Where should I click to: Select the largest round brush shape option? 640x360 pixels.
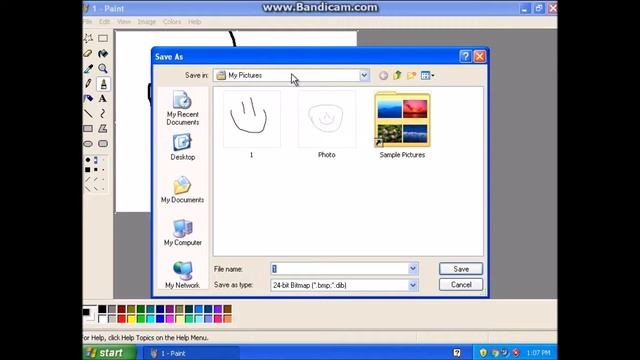[88, 160]
